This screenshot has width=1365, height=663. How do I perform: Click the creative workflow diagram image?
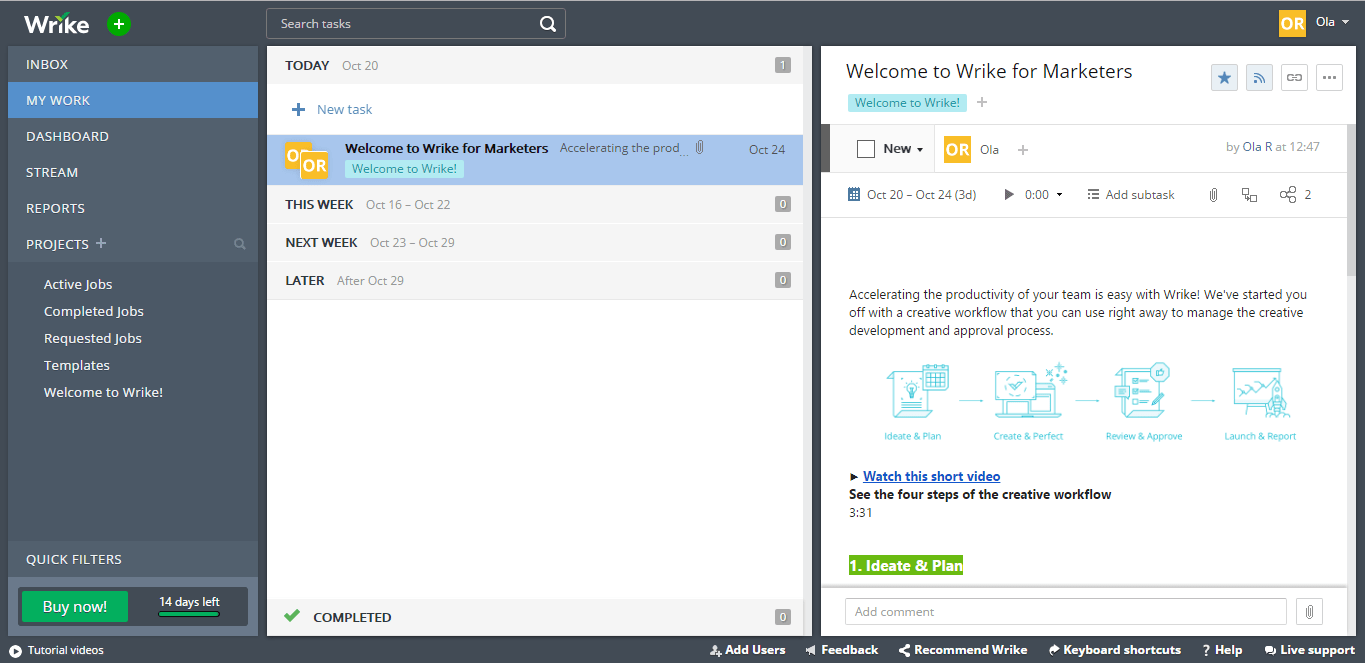pos(1090,402)
